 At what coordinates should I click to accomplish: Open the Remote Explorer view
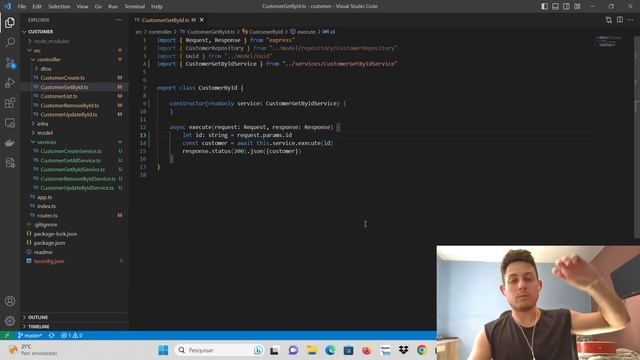click(10, 122)
